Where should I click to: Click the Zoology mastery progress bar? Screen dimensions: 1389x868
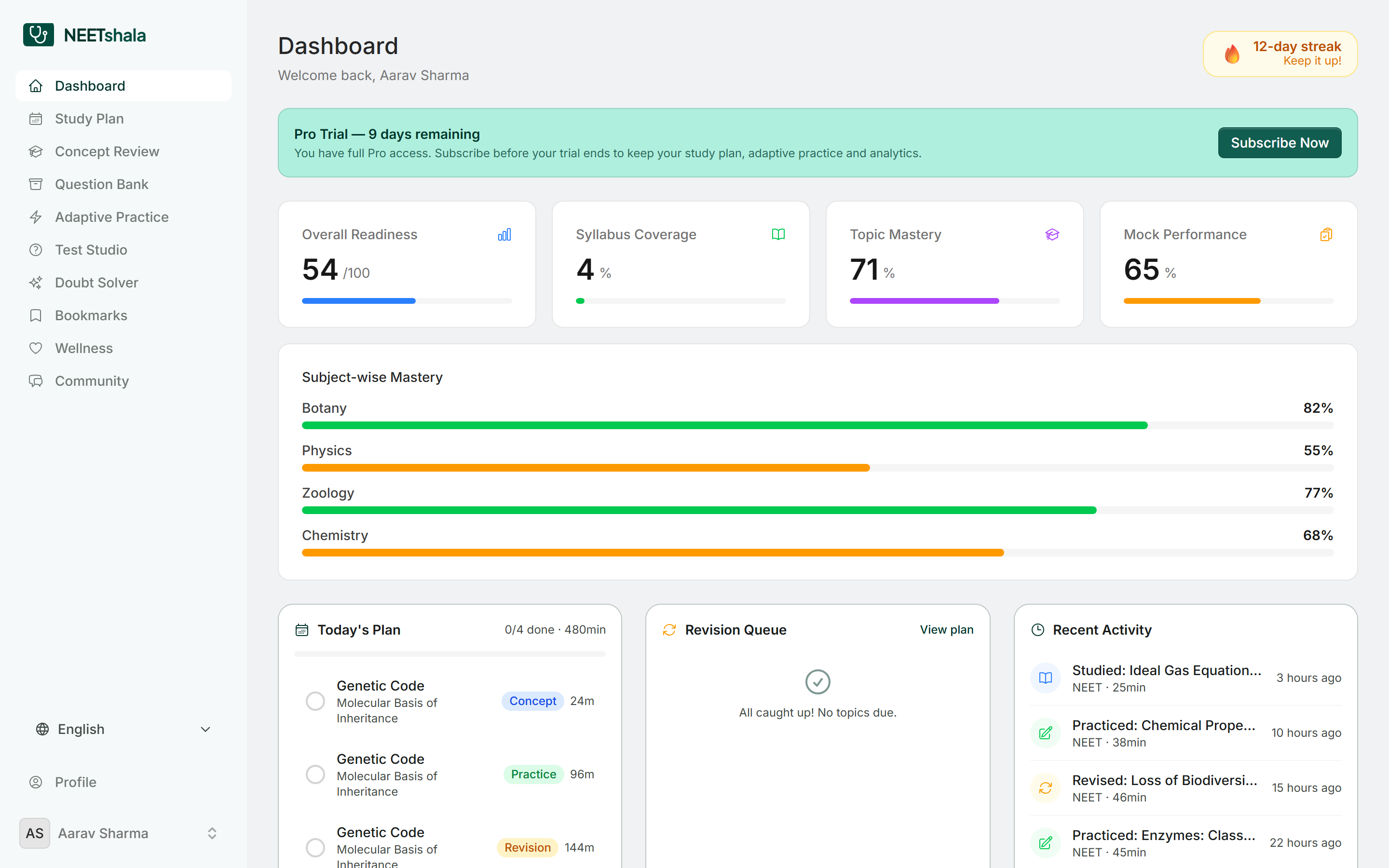(817, 510)
